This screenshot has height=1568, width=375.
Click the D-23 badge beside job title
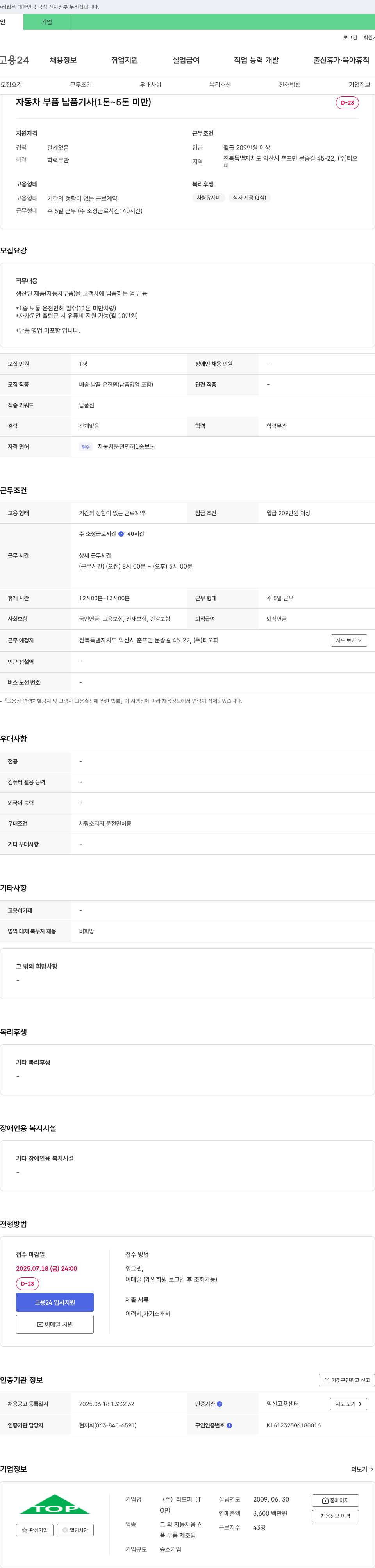pyautogui.click(x=348, y=103)
